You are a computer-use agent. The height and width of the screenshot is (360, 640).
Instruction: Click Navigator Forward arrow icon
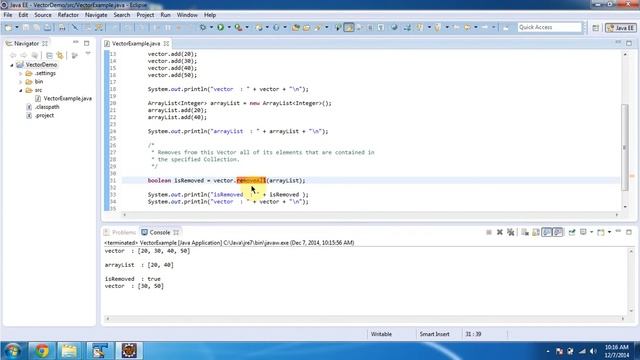coord(24,55)
